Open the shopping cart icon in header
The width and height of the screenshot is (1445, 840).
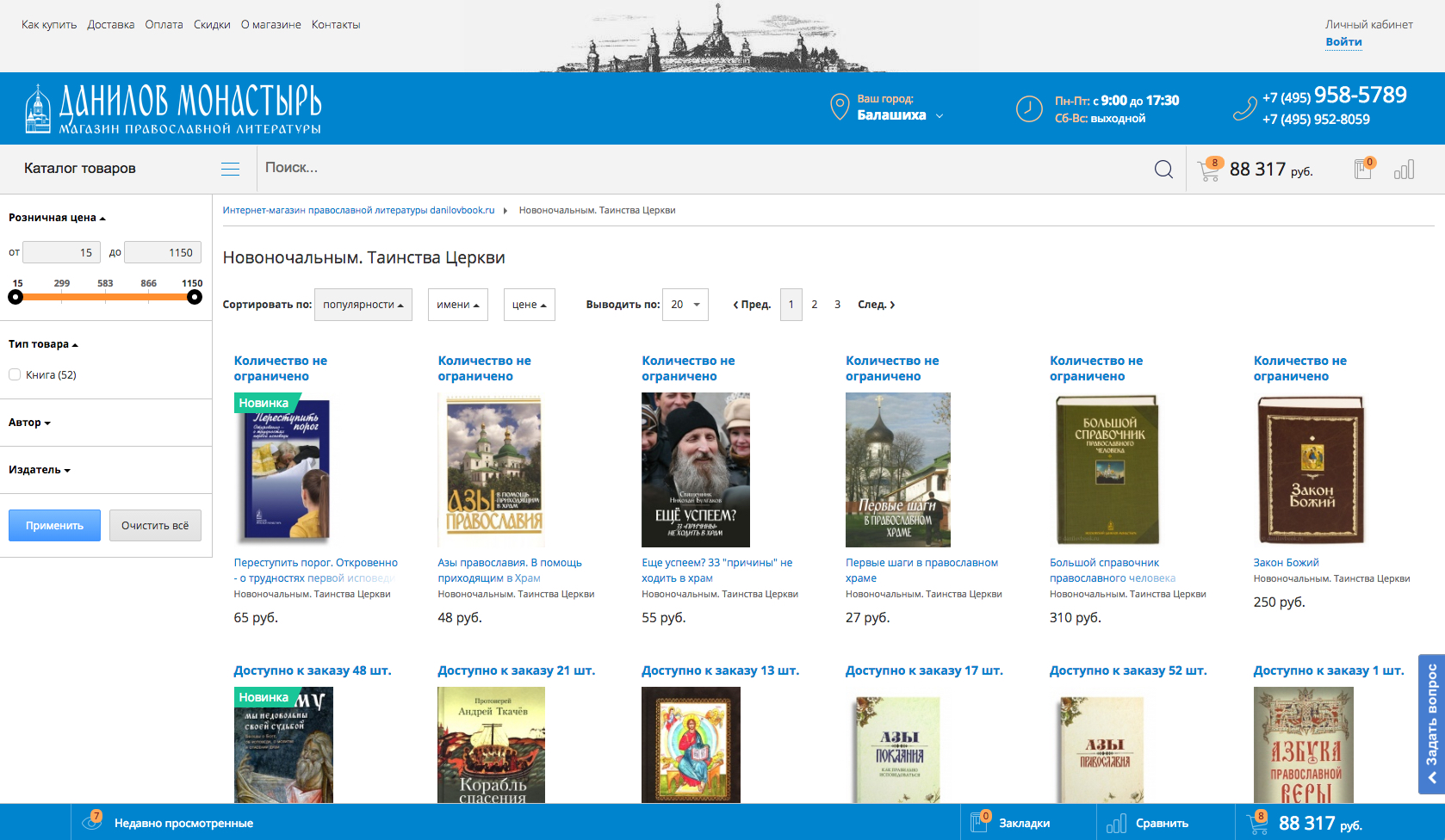click(x=1208, y=170)
